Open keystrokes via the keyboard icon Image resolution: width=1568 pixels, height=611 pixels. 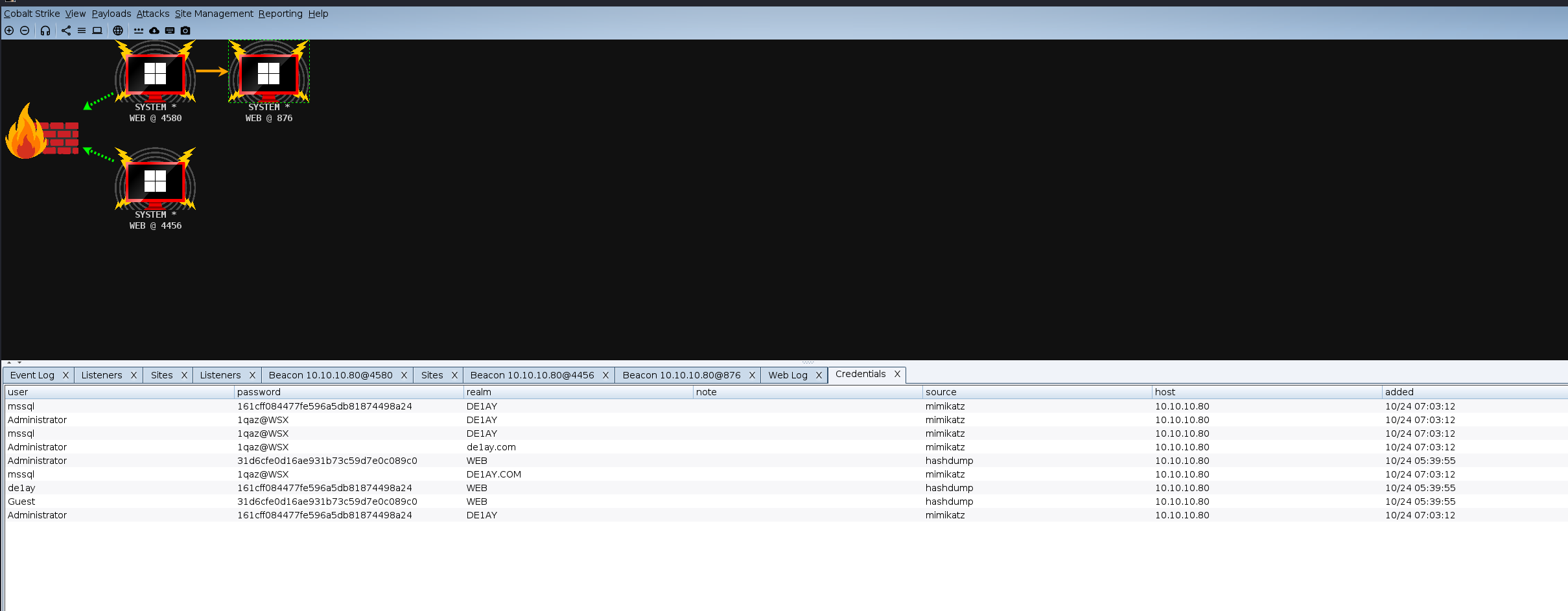point(170,30)
